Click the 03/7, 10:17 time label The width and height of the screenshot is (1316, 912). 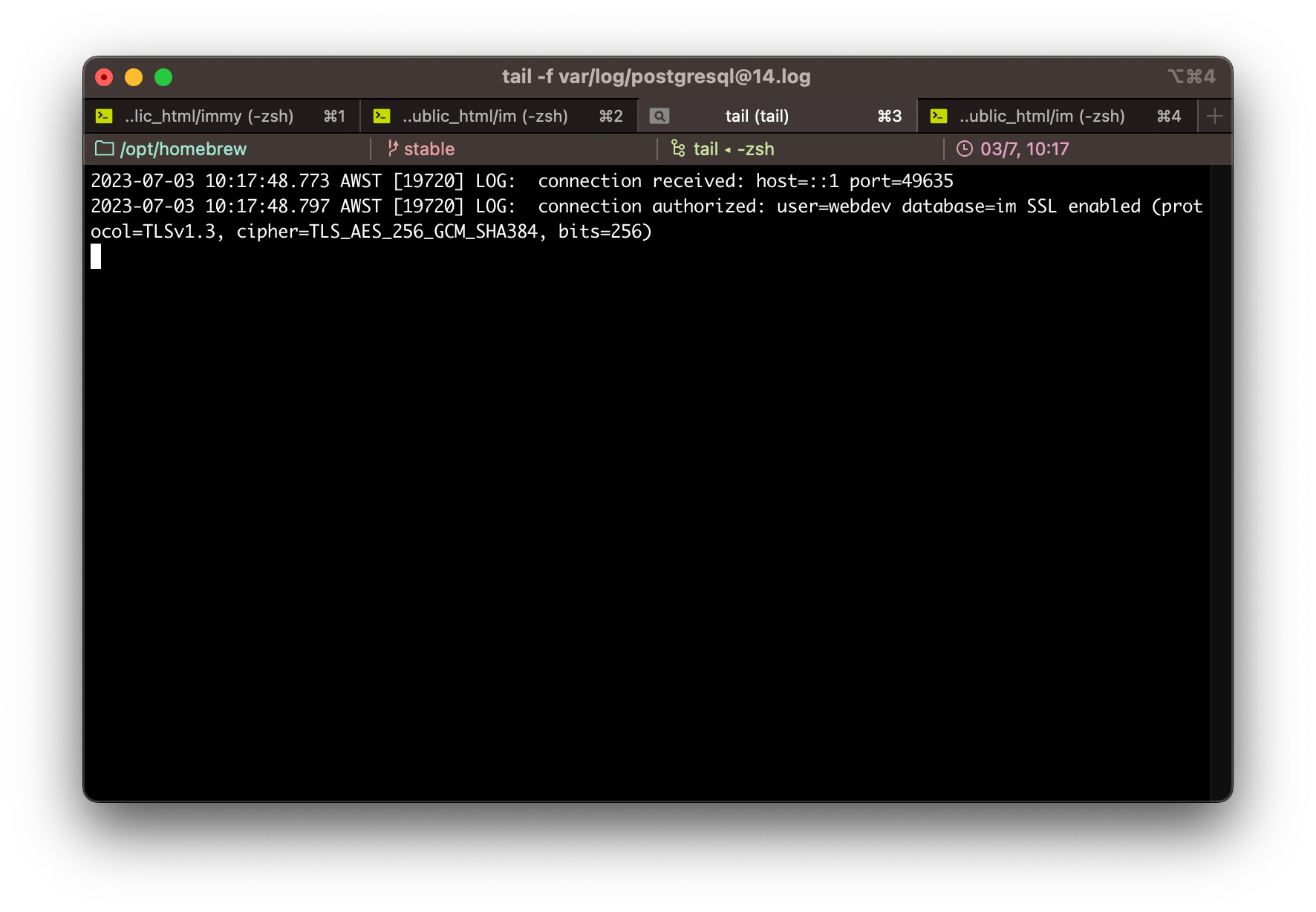(x=1024, y=149)
